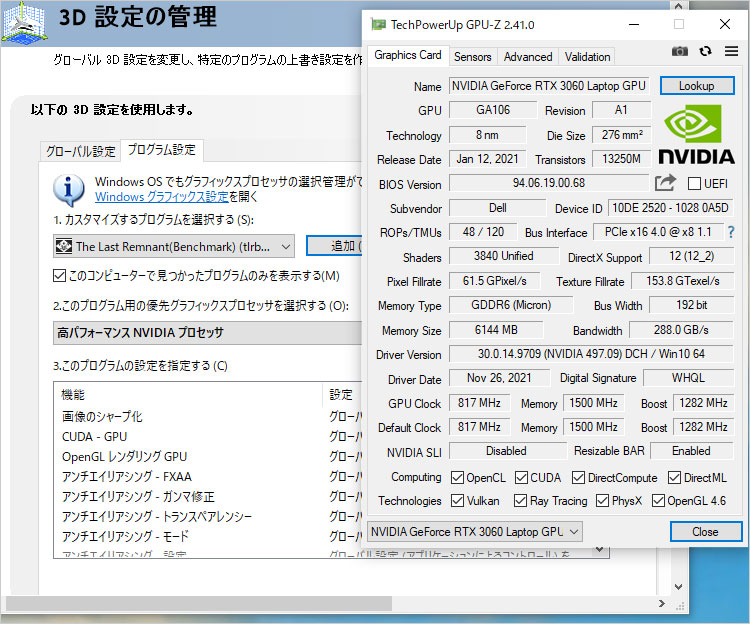Click the BIOS Version value field
This screenshot has width=750, height=624.
coord(549,183)
